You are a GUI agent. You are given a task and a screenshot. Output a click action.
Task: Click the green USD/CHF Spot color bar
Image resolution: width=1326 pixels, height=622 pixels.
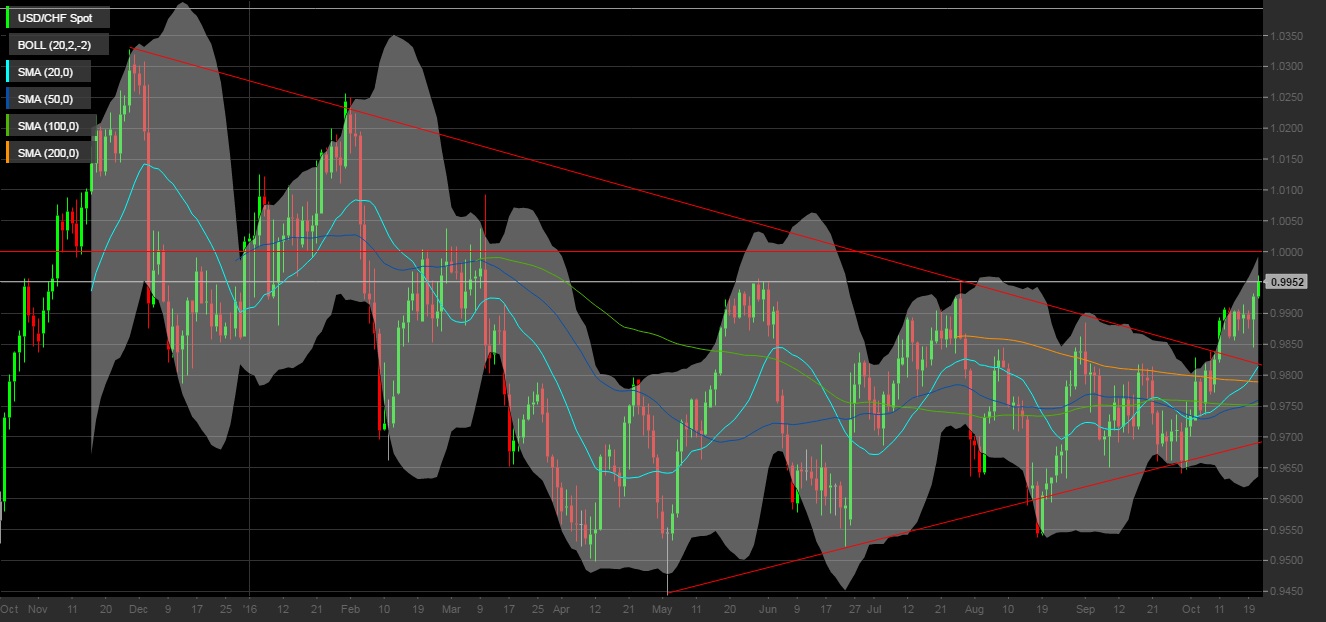(8, 18)
